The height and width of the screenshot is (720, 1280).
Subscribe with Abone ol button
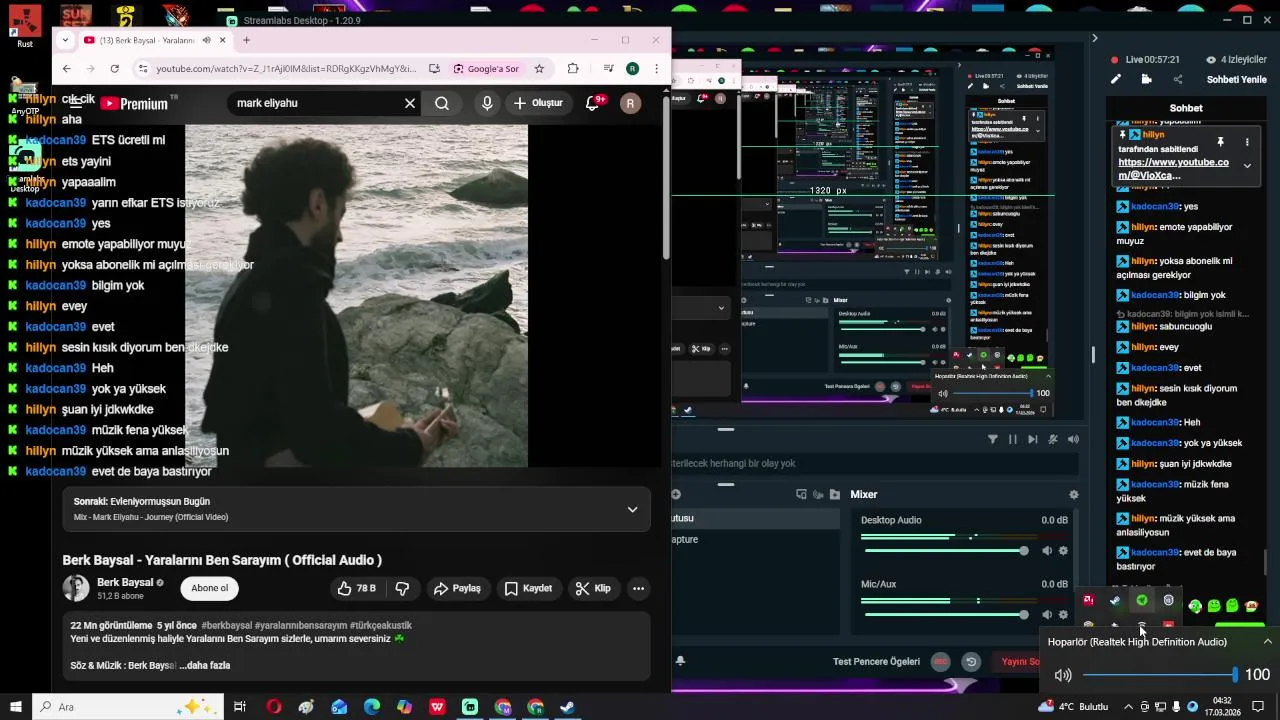[210, 588]
